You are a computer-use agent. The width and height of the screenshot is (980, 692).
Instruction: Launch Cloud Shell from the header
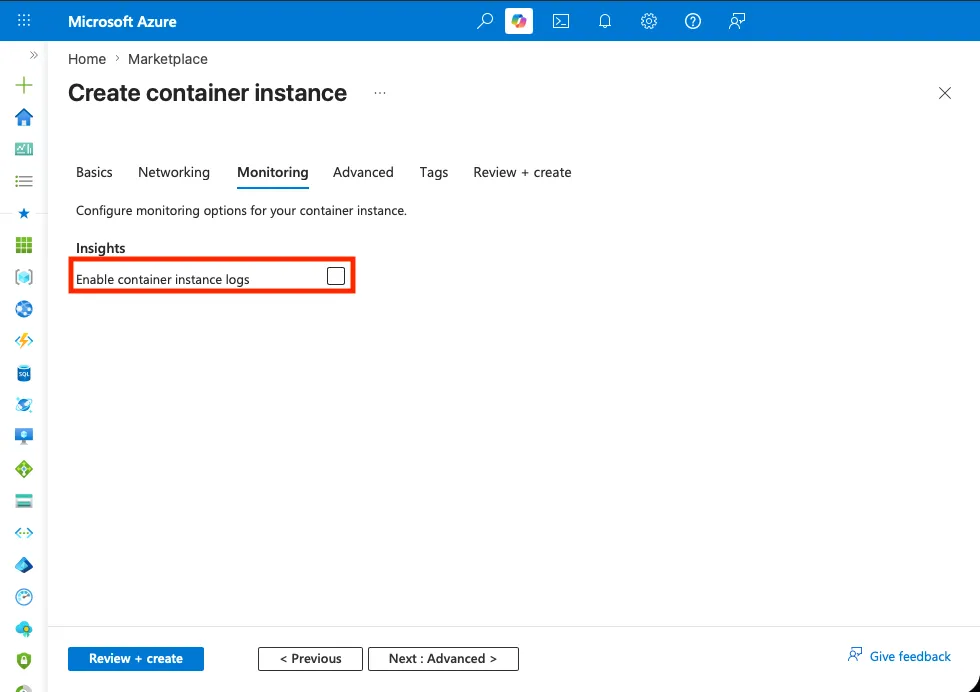(561, 21)
